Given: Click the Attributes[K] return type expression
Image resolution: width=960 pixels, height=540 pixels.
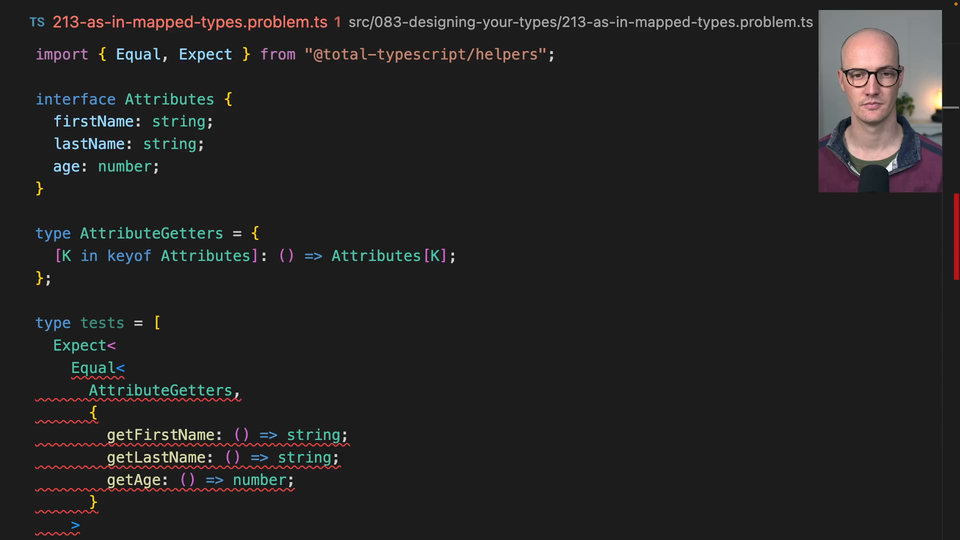Looking at the screenshot, I should coord(388,256).
